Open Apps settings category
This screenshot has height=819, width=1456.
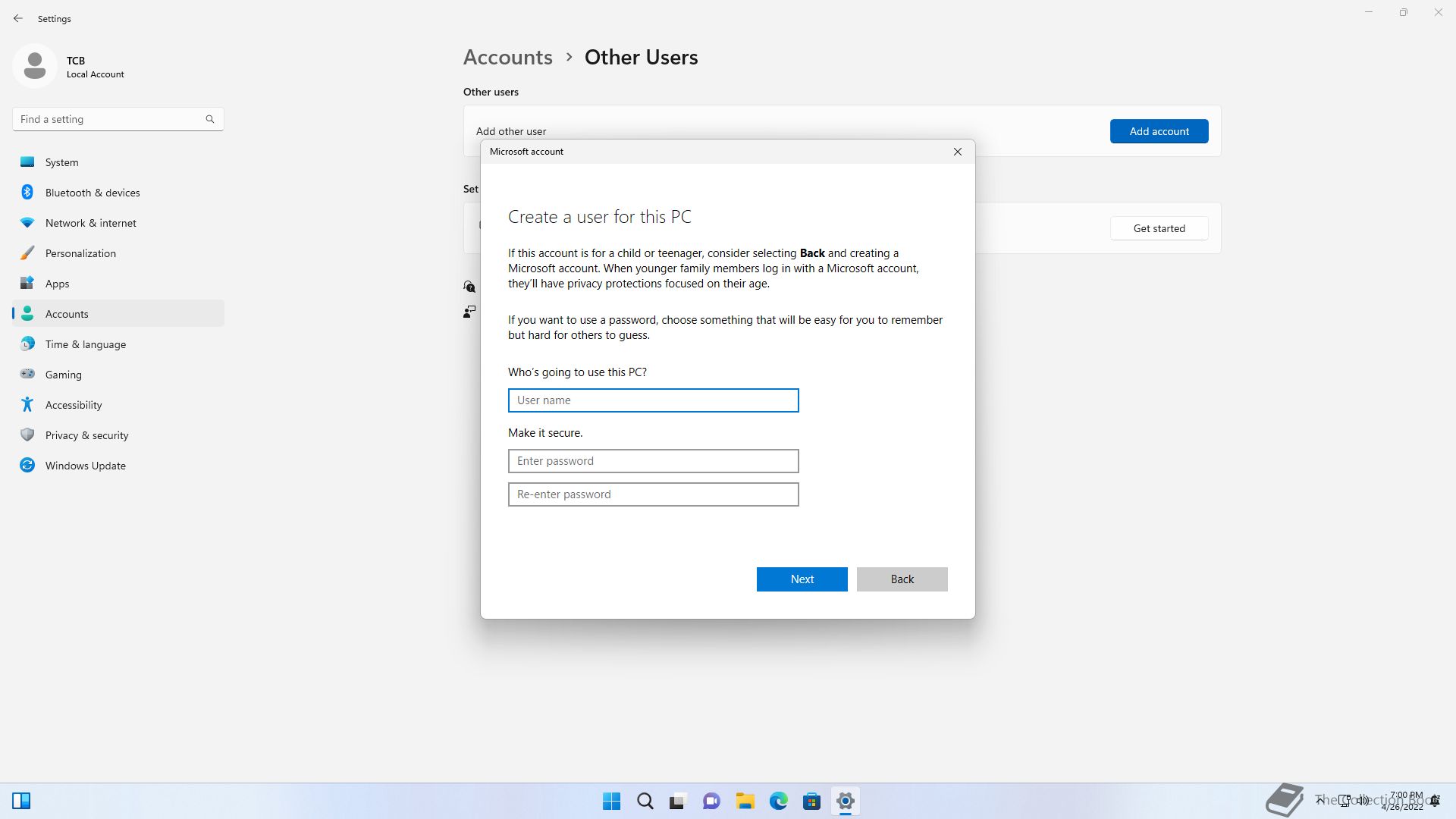click(x=118, y=284)
